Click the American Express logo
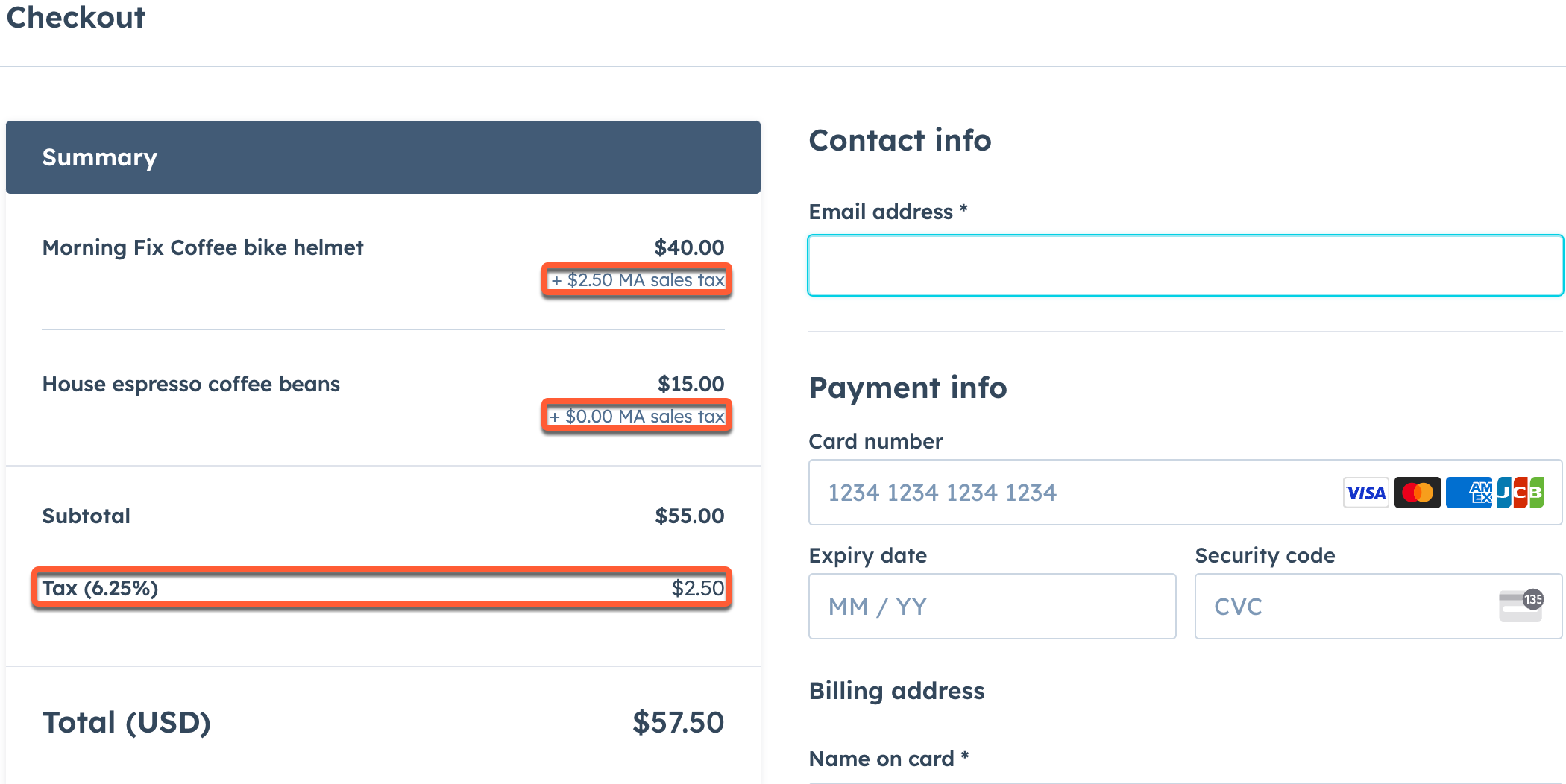 [1468, 493]
